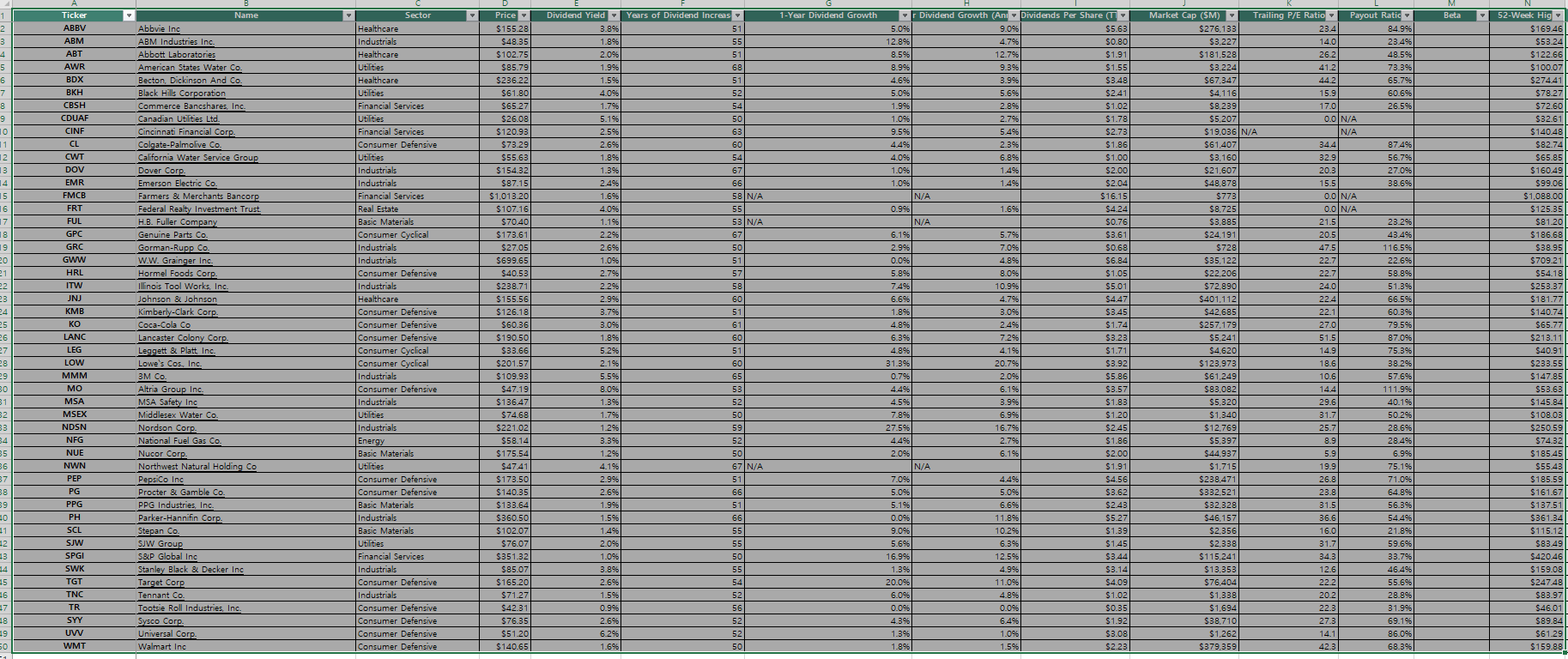This screenshot has width=1568, height=659.
Task: Select the 1-Year Dividend Growth header cell
Action: (828, 15)
